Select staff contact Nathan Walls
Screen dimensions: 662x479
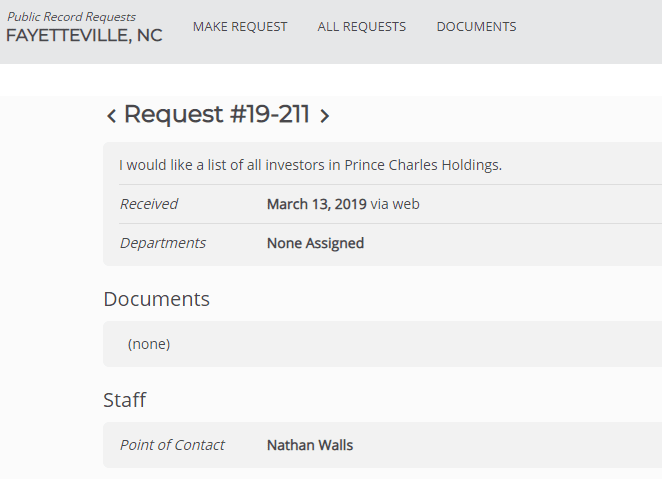click(x=310, y=445)
